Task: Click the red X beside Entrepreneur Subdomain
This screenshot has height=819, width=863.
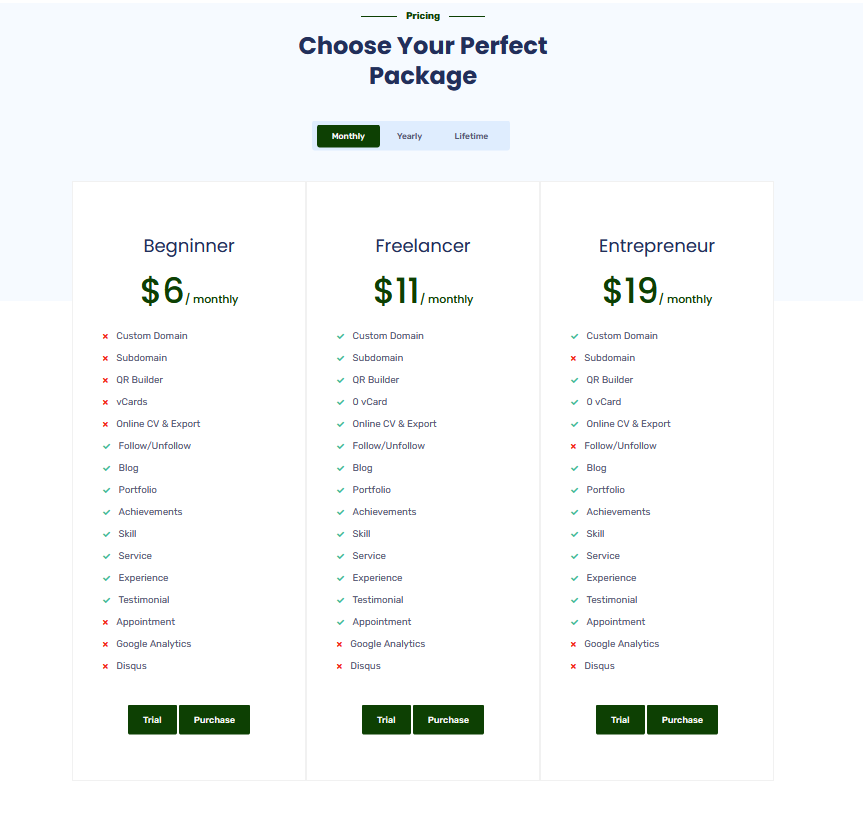Action: coord(573,359)
